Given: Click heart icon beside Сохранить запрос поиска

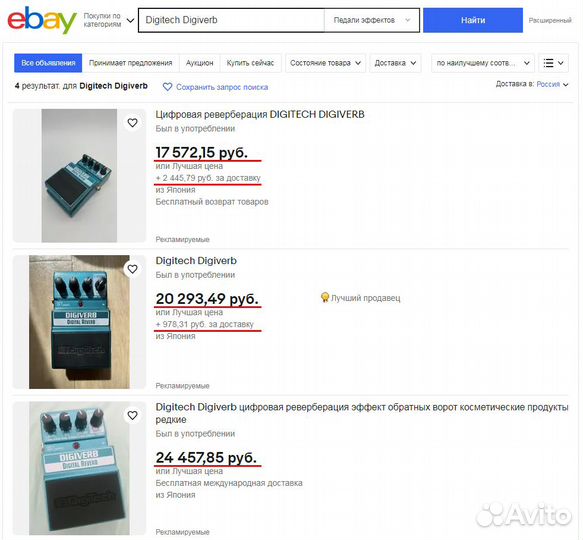Looking at the screenshot, I should (167, 87).
